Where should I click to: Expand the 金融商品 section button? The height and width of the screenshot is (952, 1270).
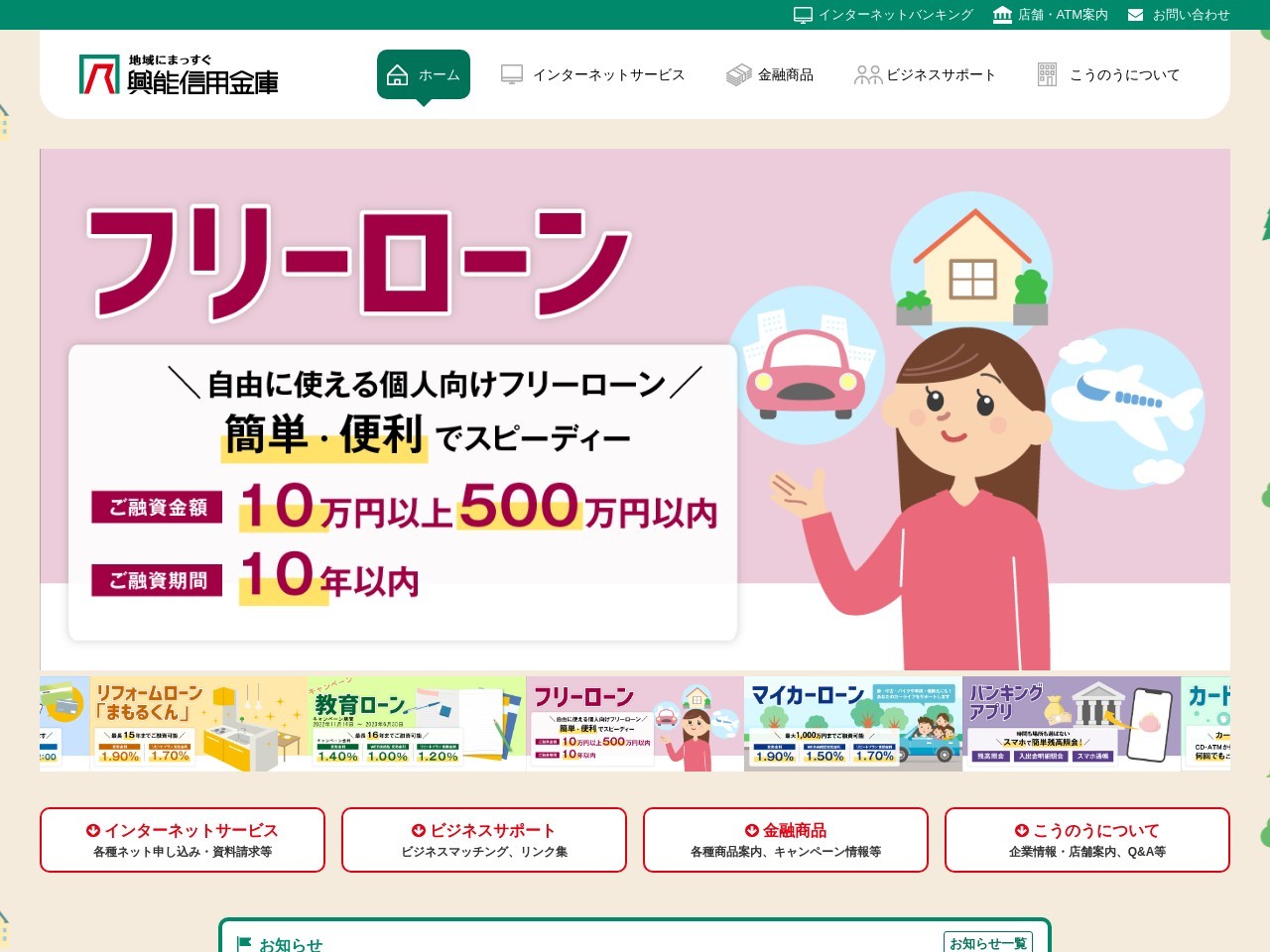(x=786, y=840)
